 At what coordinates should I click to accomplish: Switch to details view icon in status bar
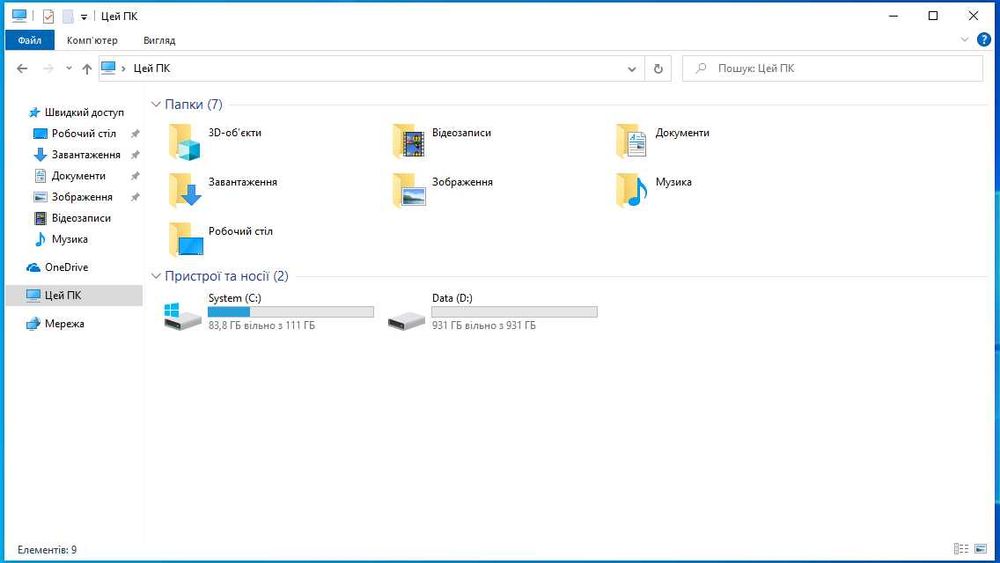pos(961,548)
